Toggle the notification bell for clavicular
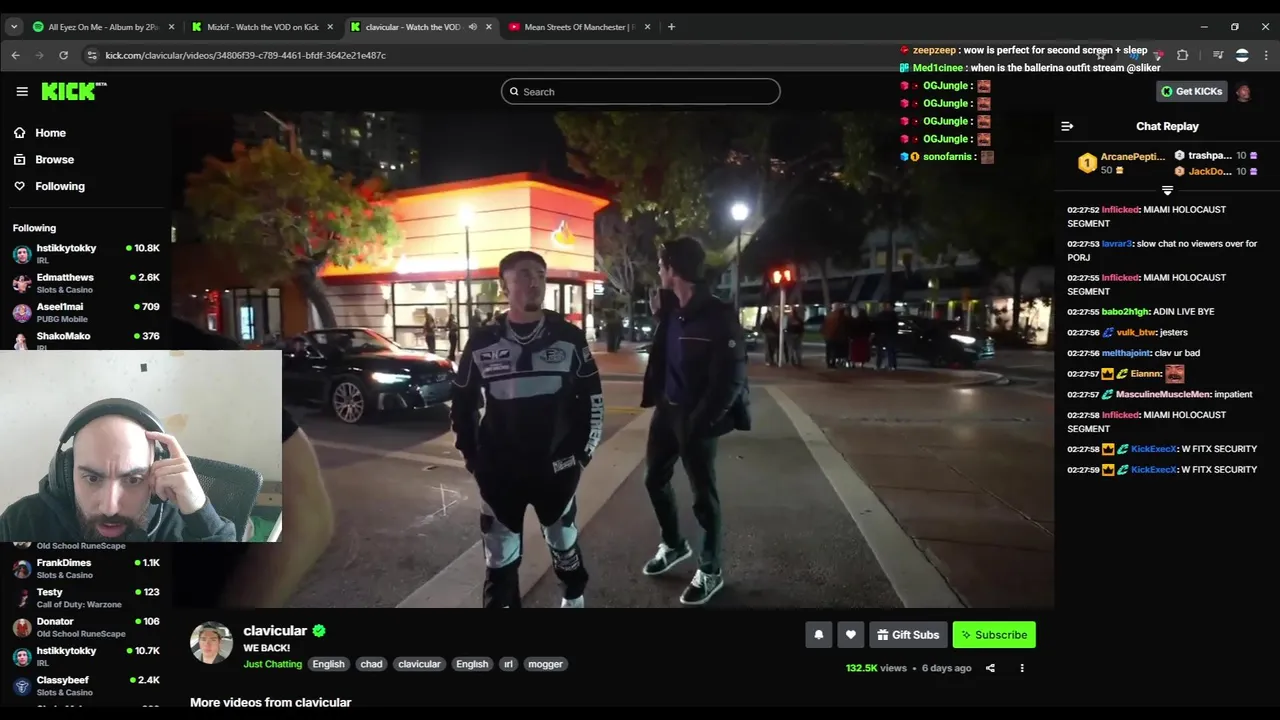 [819, 635]
